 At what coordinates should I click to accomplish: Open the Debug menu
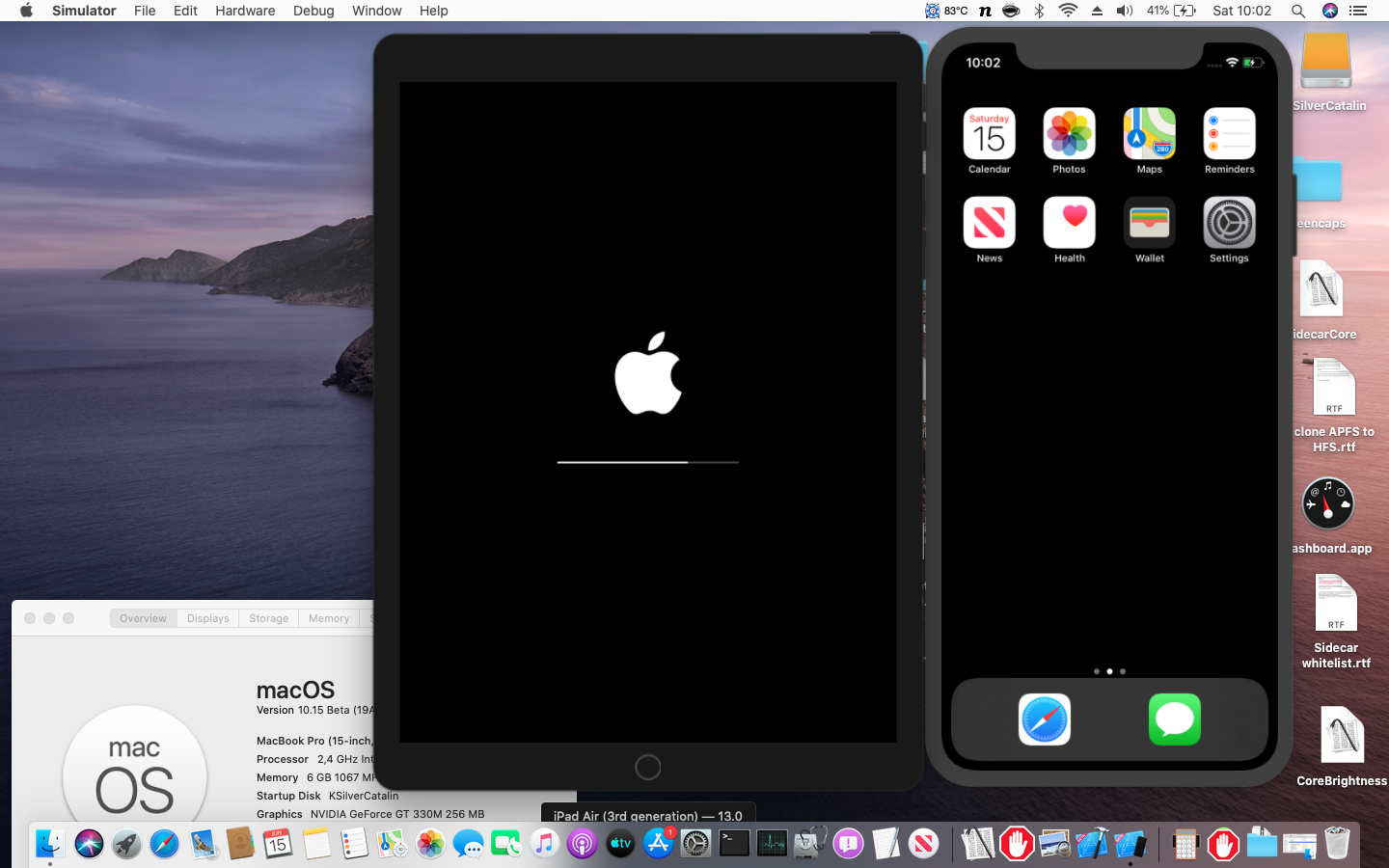[x=313, y=11]
